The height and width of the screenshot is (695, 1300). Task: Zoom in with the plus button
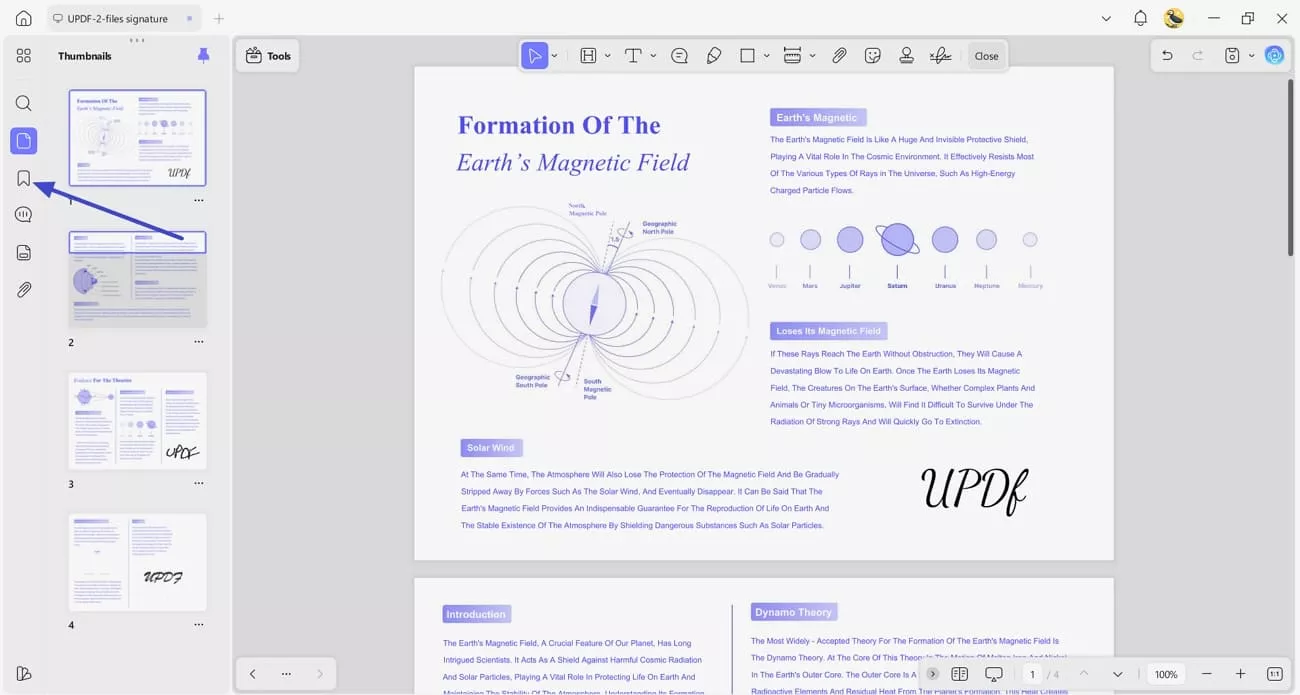point(1240,674)
